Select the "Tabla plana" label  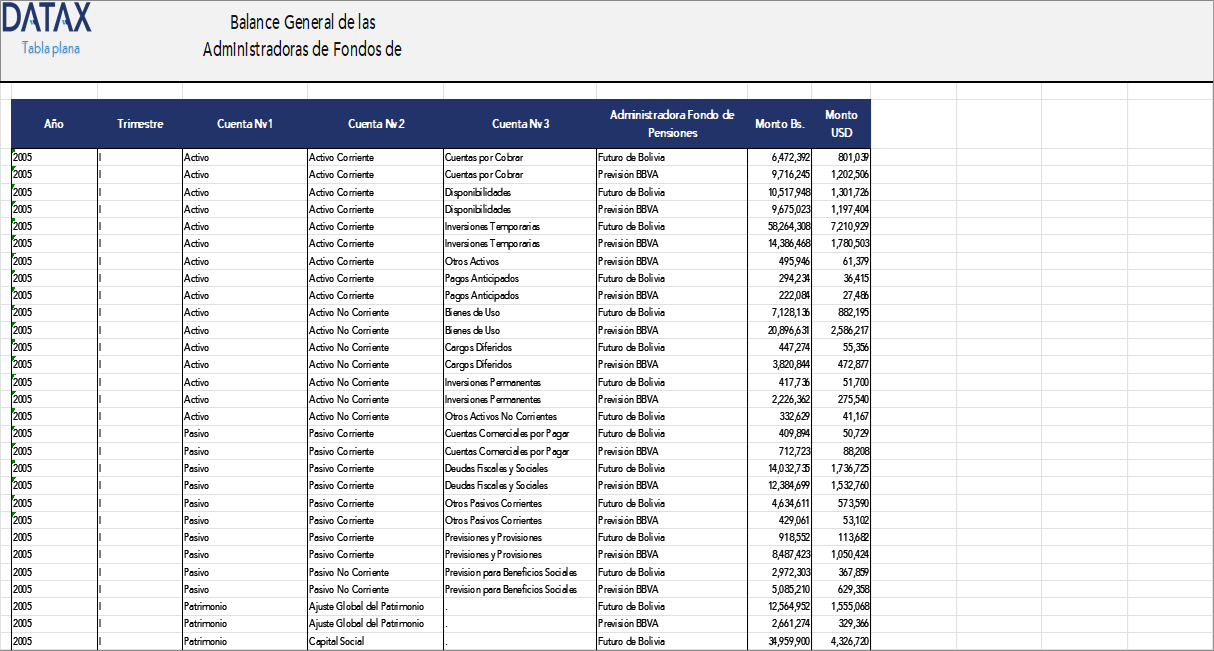[x=49, y=47]
